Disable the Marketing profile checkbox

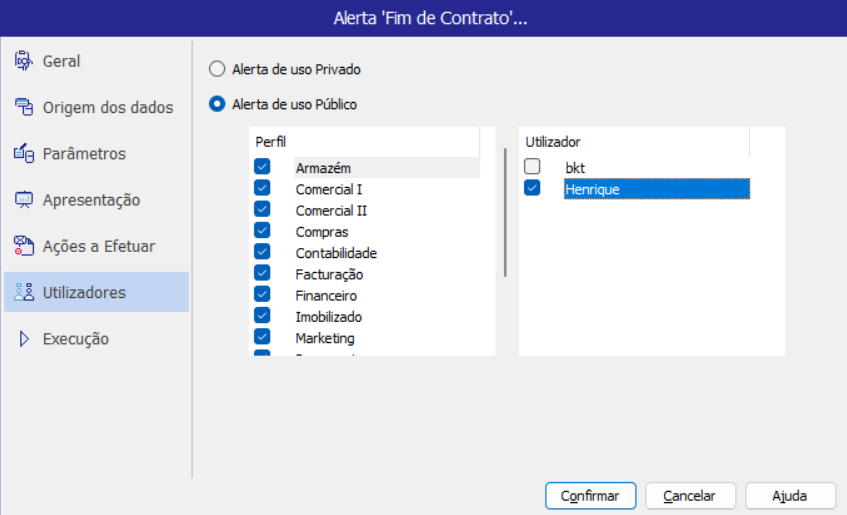pyautogui.click(x=263, y=337)
